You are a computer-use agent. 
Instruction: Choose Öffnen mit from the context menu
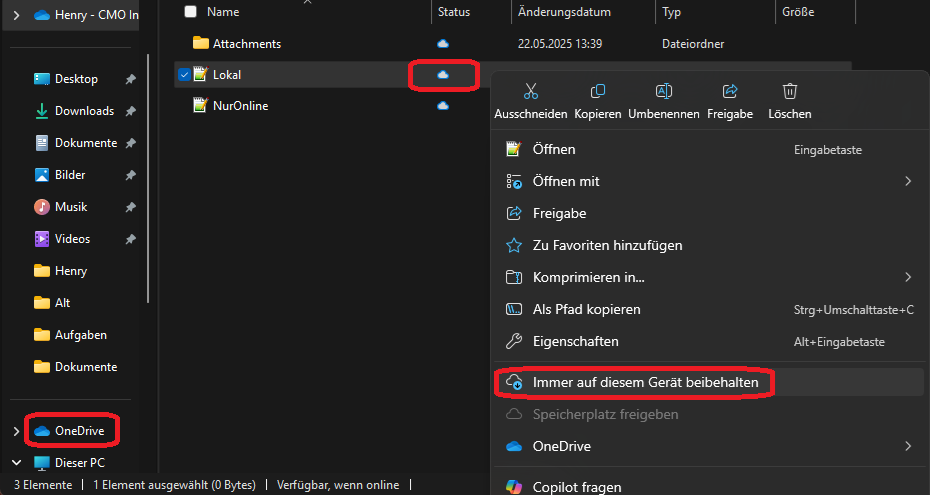[709, 181]
